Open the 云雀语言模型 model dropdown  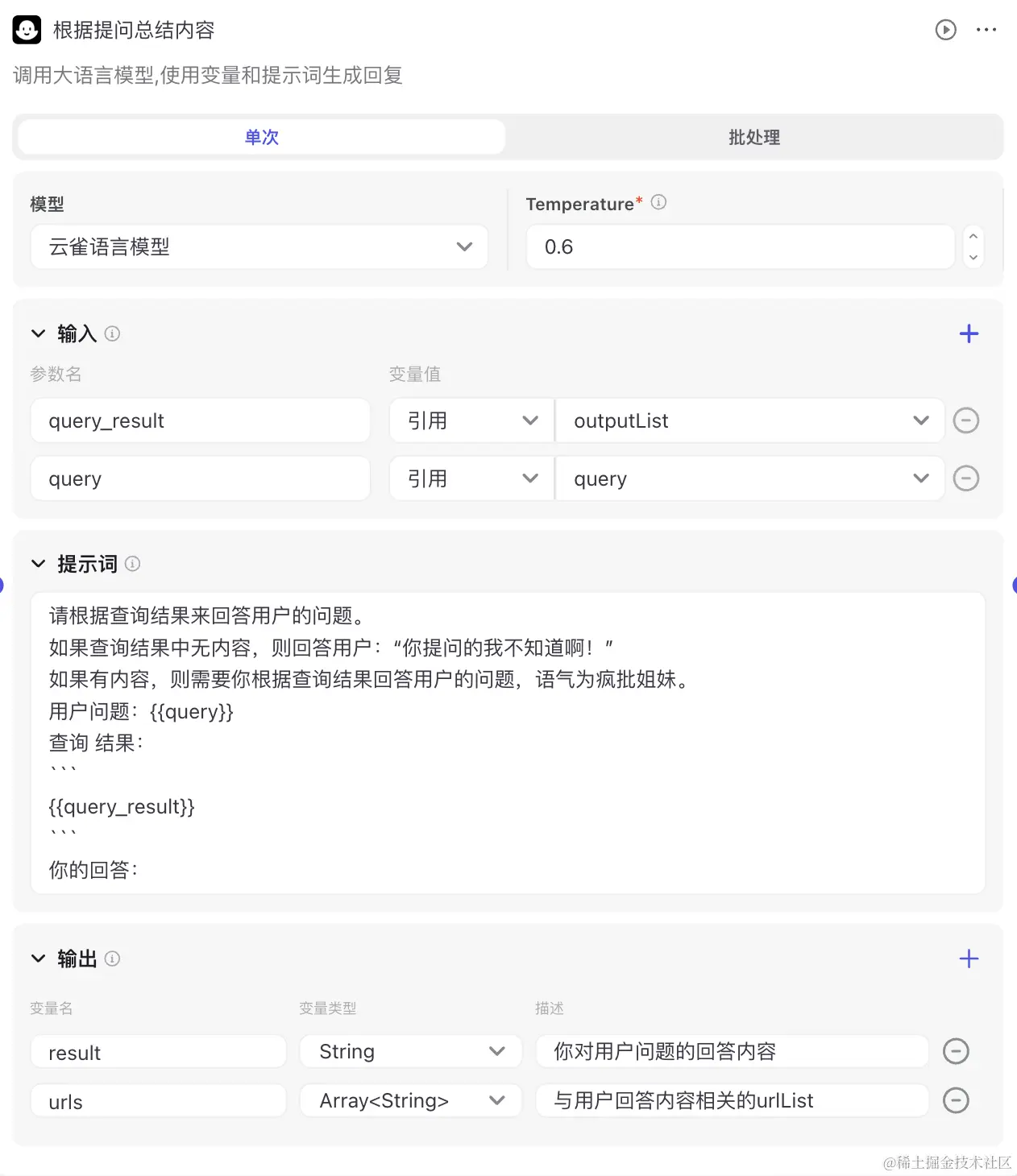[259, 246]
